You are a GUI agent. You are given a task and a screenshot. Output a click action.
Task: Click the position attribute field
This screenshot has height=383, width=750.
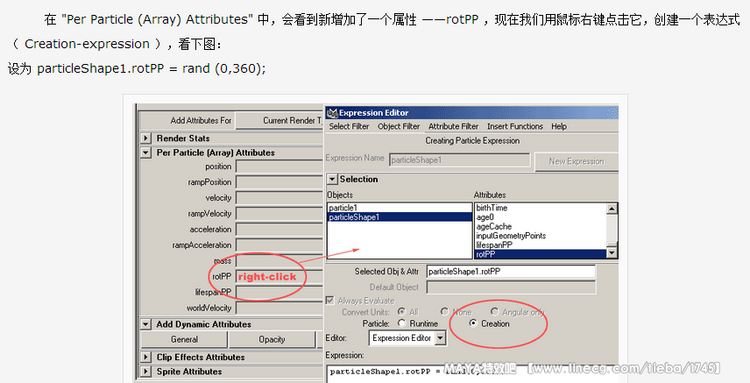click(279, 167)
